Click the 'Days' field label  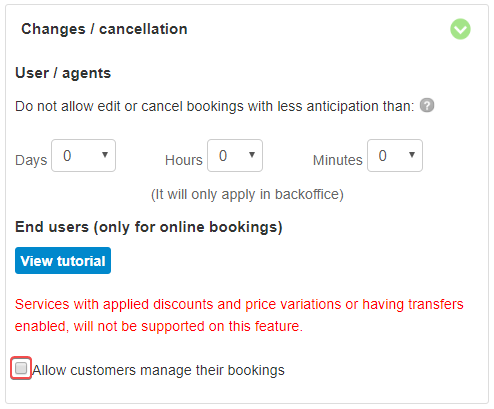click(31, 160)
